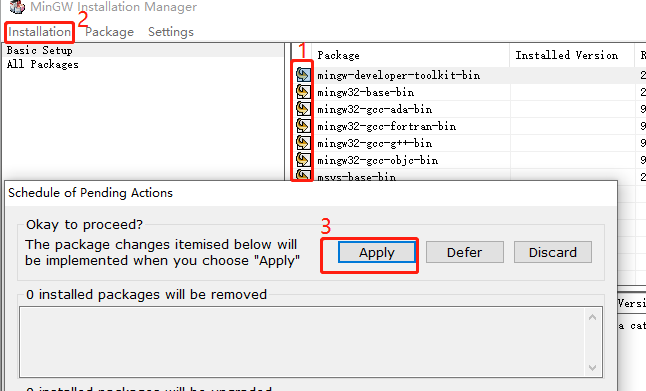
Task: Mark the mingw32-gcc-objc-bin package icon
Action: (303, 159)
